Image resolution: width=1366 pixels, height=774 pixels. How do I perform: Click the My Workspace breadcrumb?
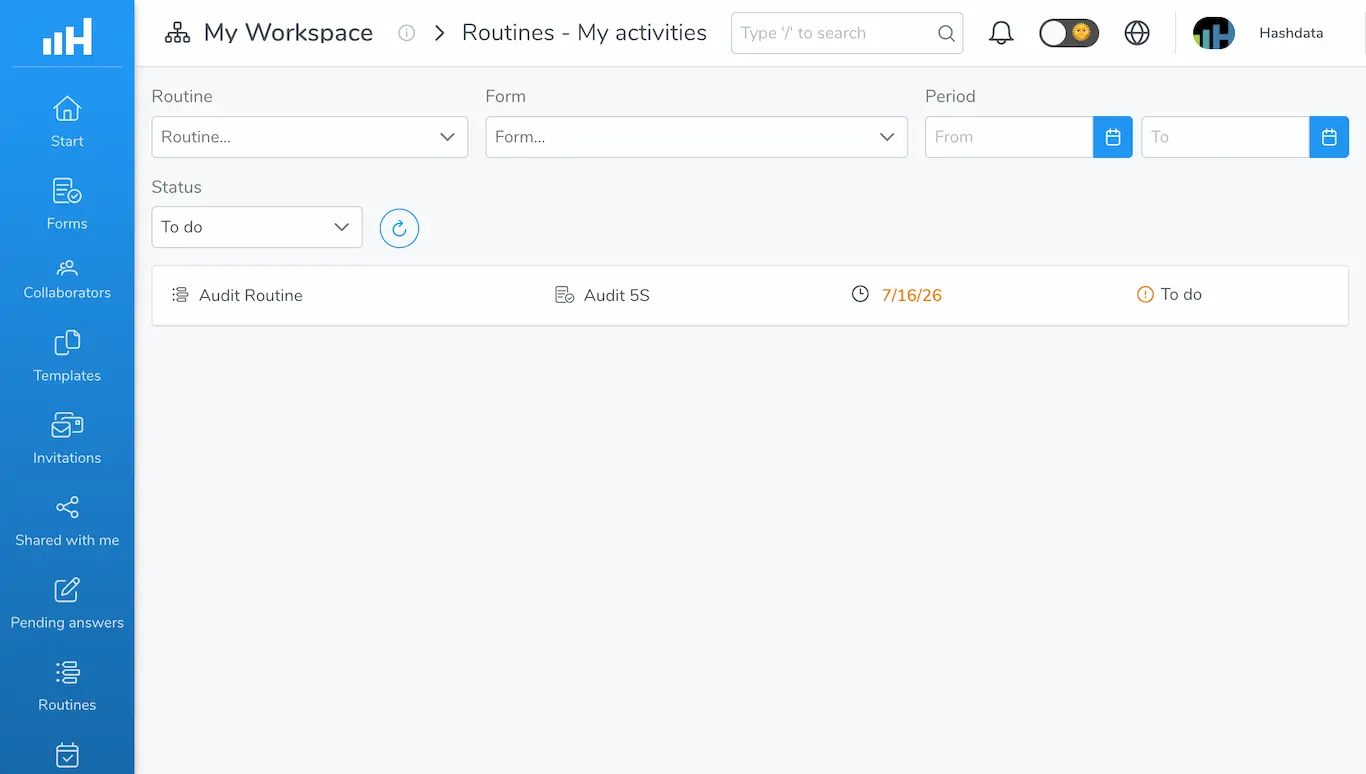(288, 33)
